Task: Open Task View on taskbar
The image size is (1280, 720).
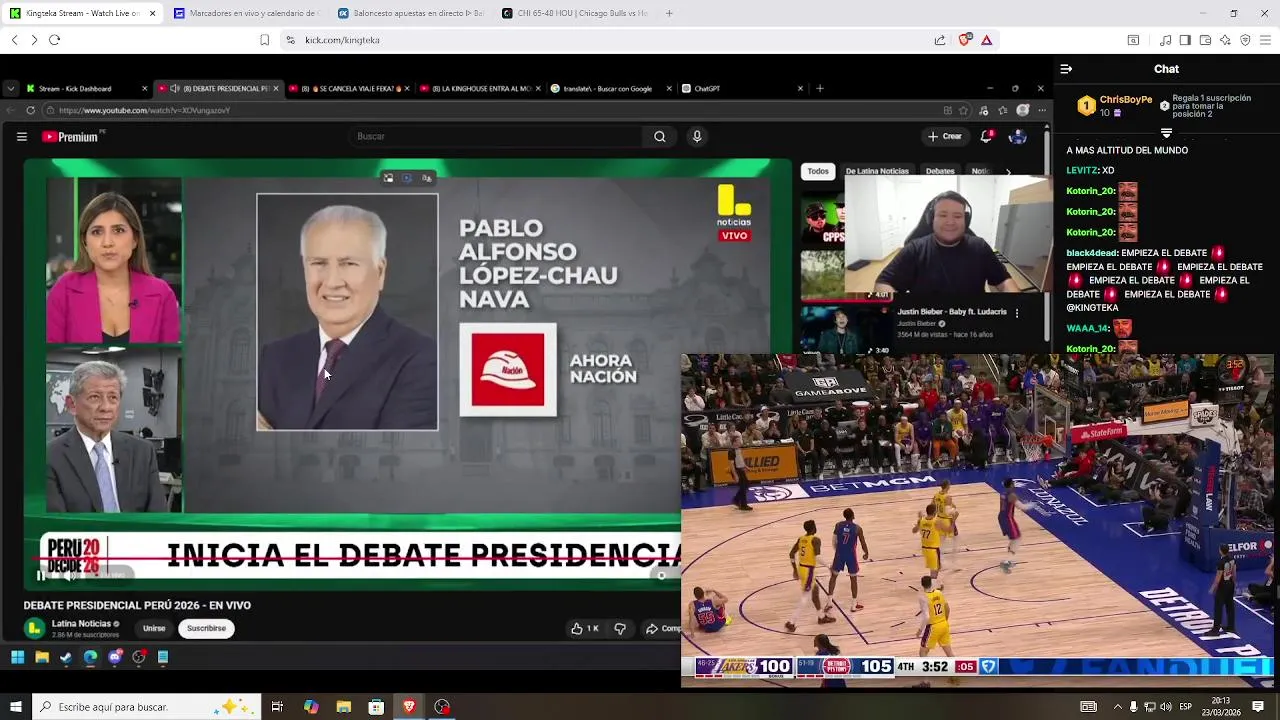Action: [x=277, y=707]
